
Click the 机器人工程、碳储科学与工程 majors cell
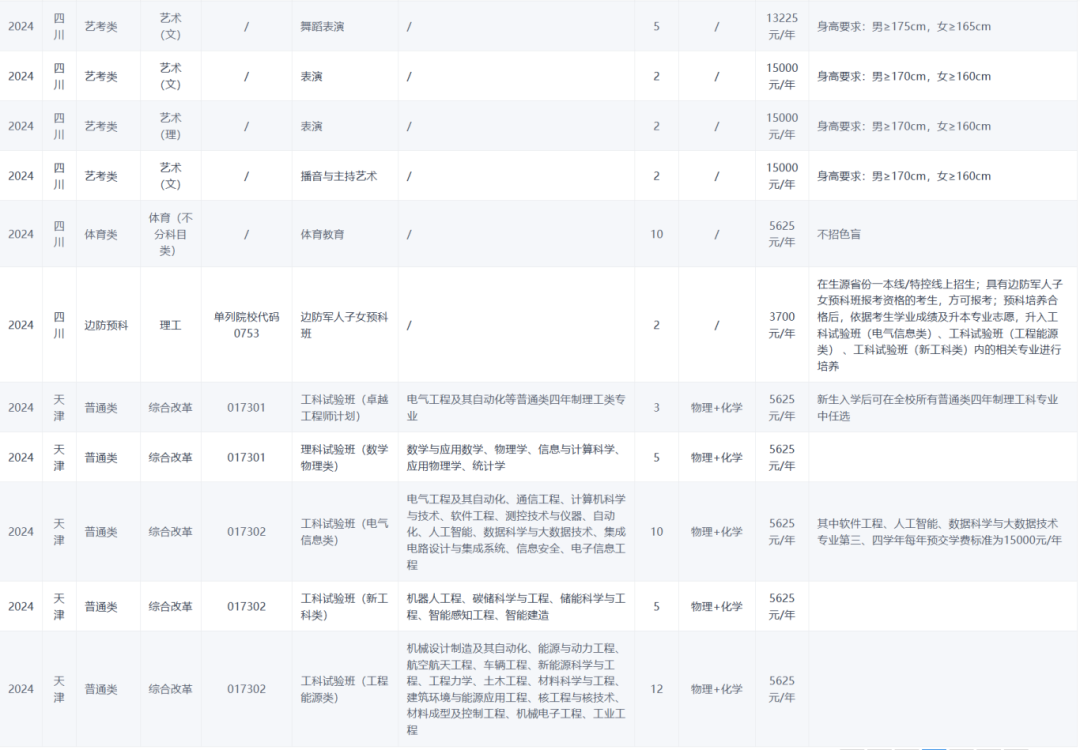click(516, 607)
